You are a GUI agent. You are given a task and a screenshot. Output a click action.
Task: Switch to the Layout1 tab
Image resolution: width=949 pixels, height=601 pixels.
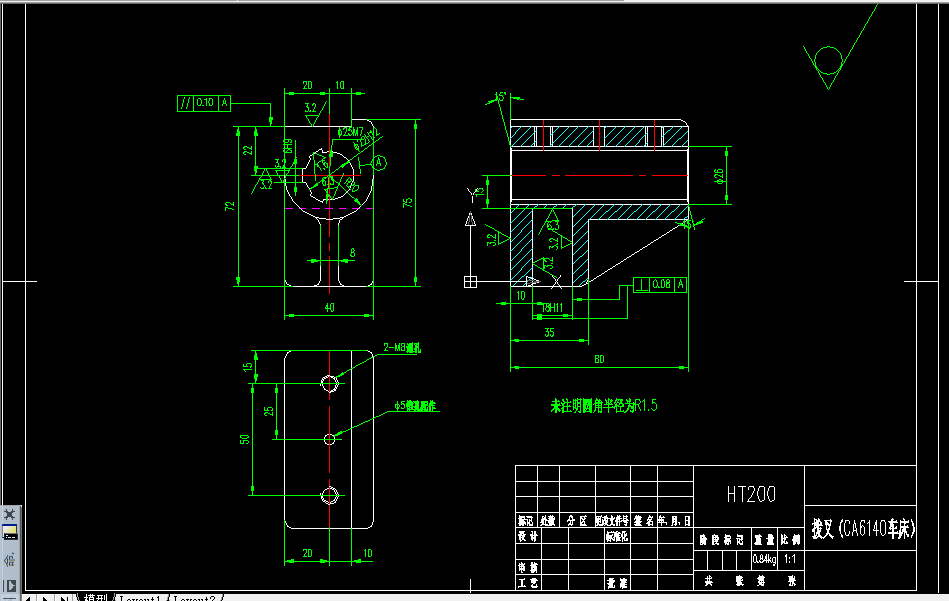[140, 597]
